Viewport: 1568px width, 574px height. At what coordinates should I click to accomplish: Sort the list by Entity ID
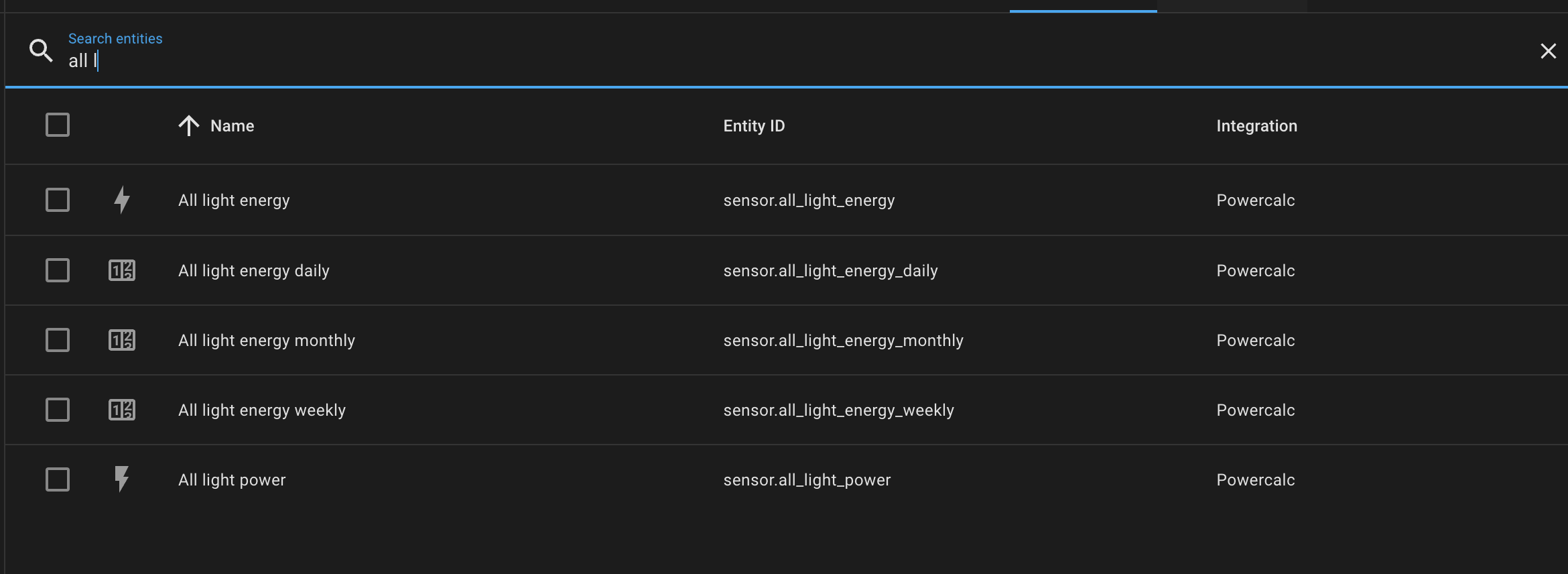coord(754,125)
